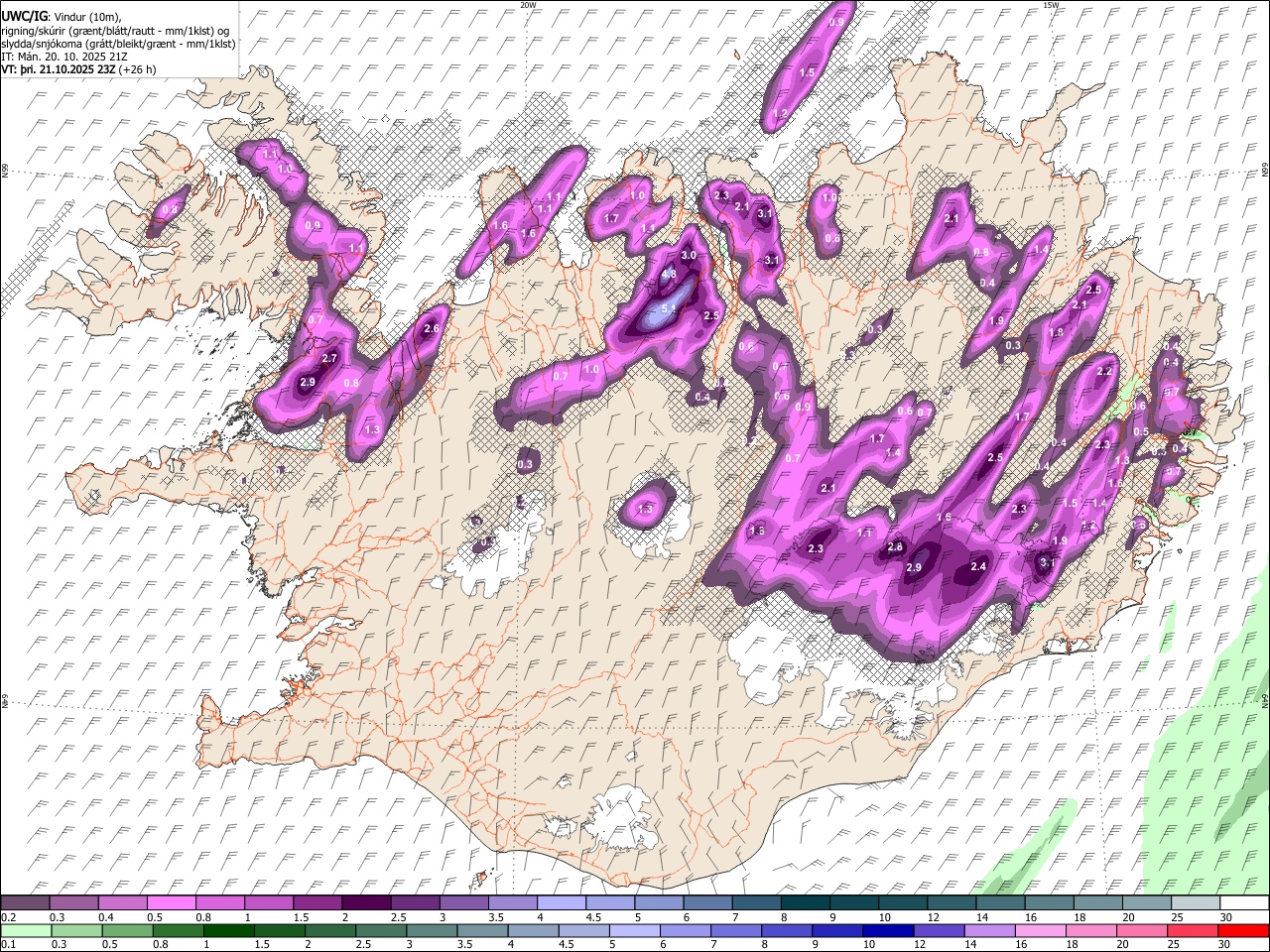
Task: Select the 'IT: Mán. 20. 10. 2025 21Z' line
Action: pos(64,57)
